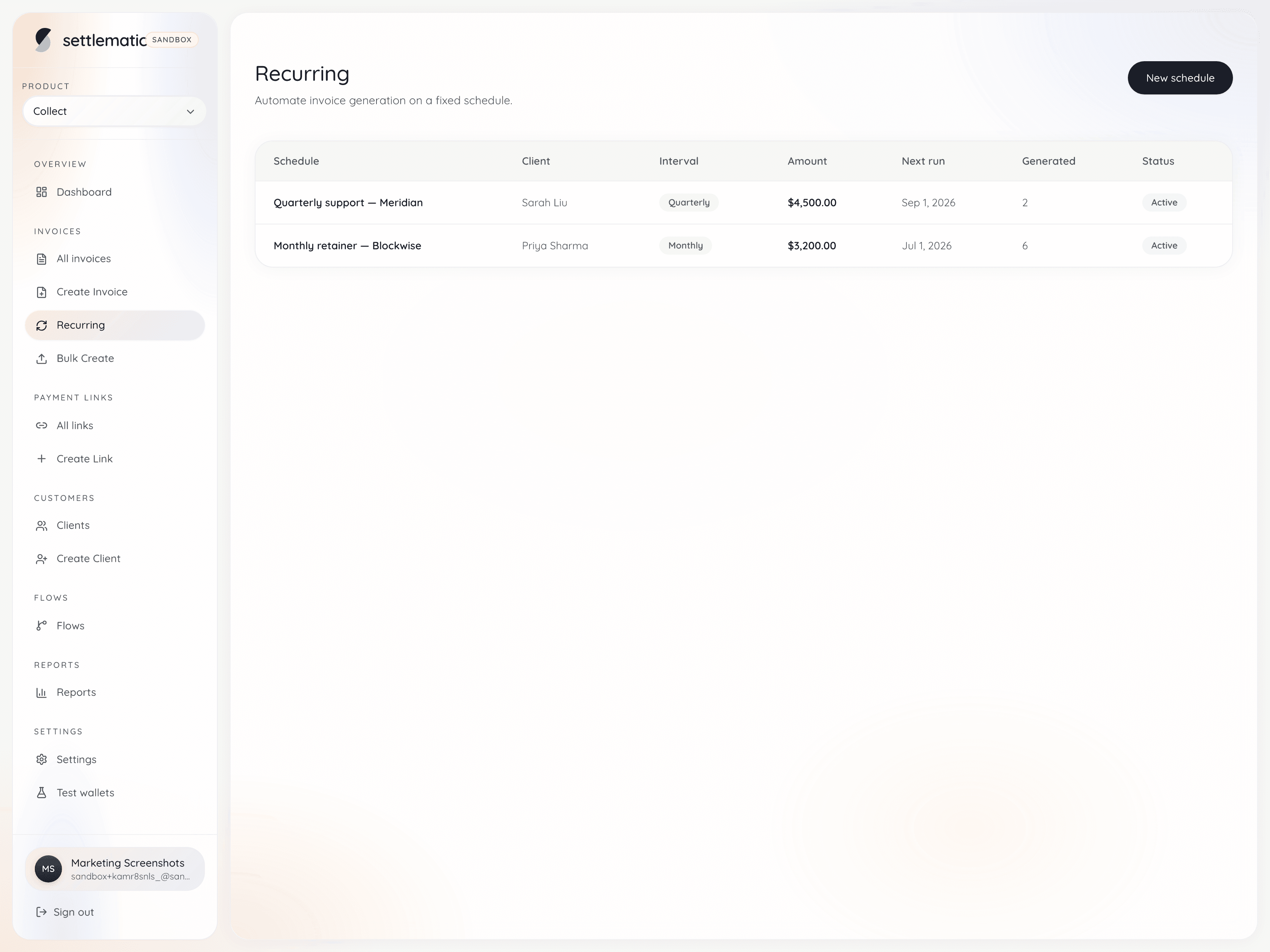
Task: Open the Clients menu item
Action: point(115,525)
